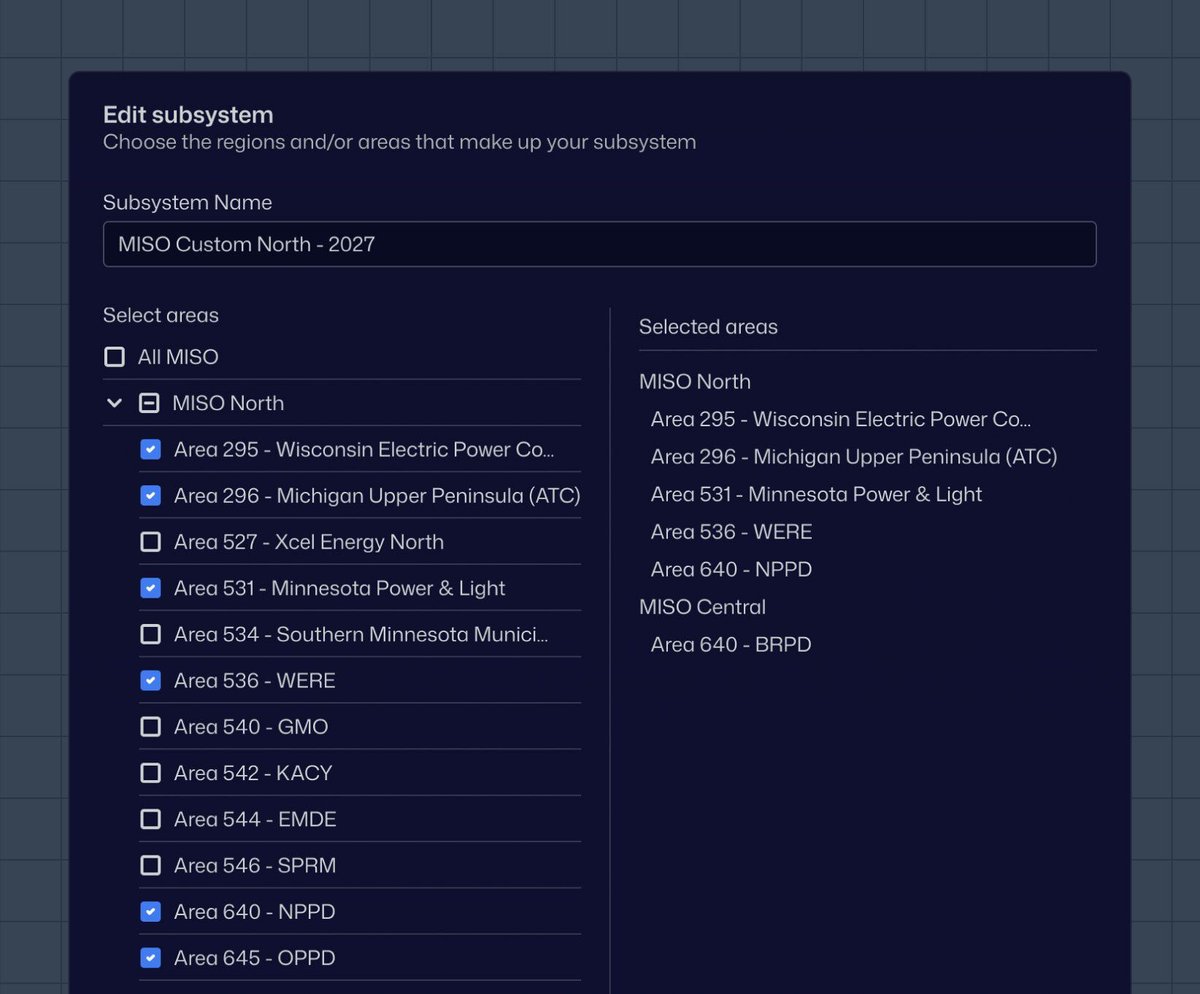Check Area 546 SPRM checkbox
The width and height of the screenshot is (1200, 994).
pyautogui.click(x=150, y=865)
